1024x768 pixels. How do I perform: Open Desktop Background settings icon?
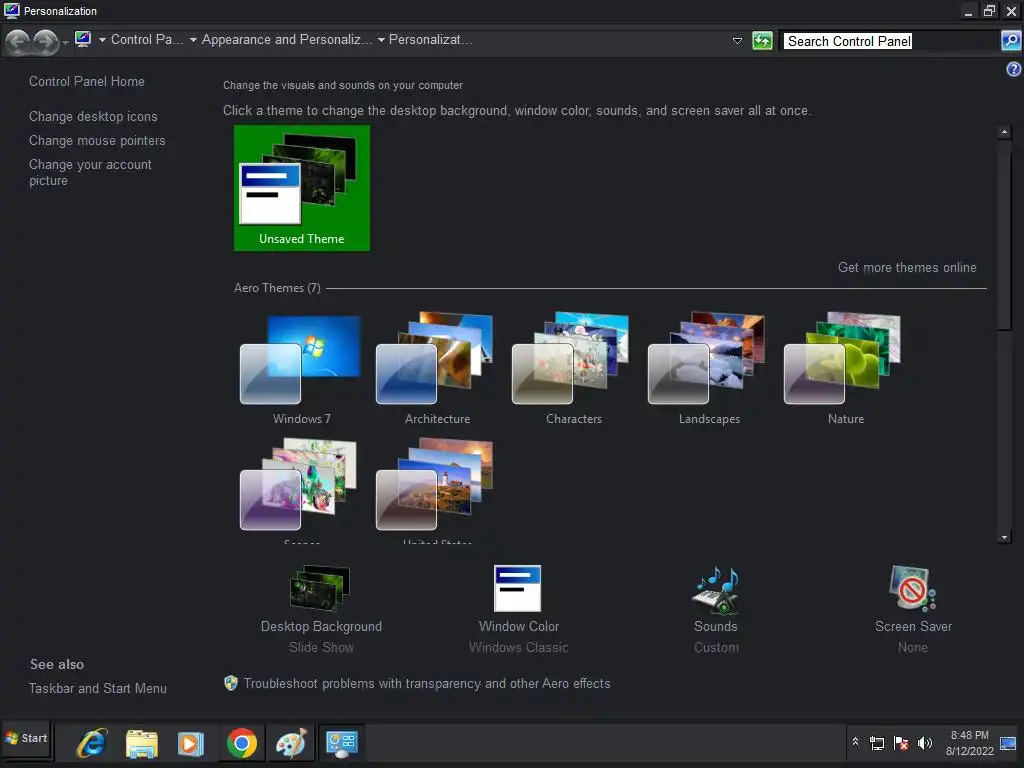click(320, 588)
